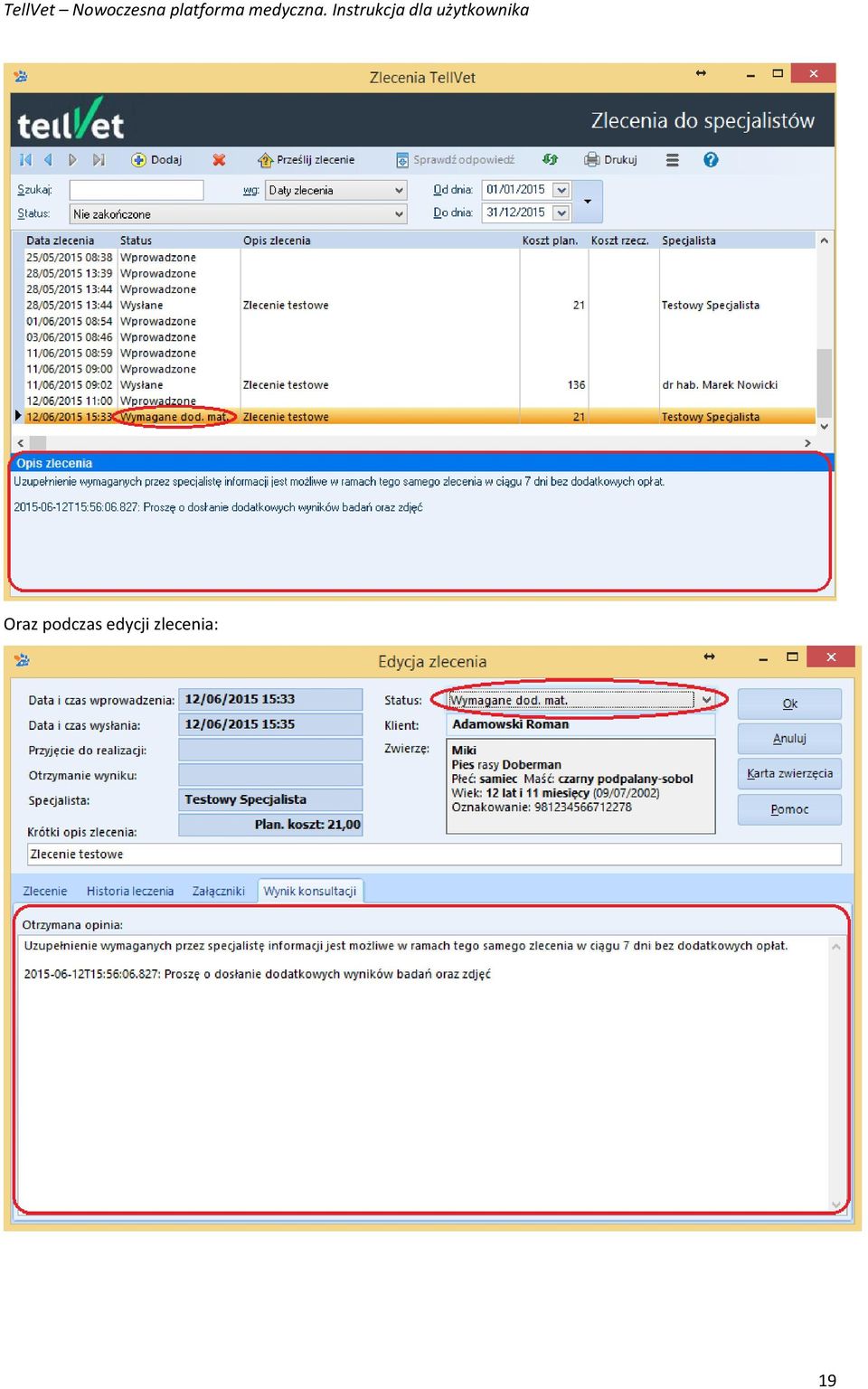Click 'dr hab. Marek Nowicki' cell
The width and height of the screenshot is (868, 1389).
(x=720, y=385)
